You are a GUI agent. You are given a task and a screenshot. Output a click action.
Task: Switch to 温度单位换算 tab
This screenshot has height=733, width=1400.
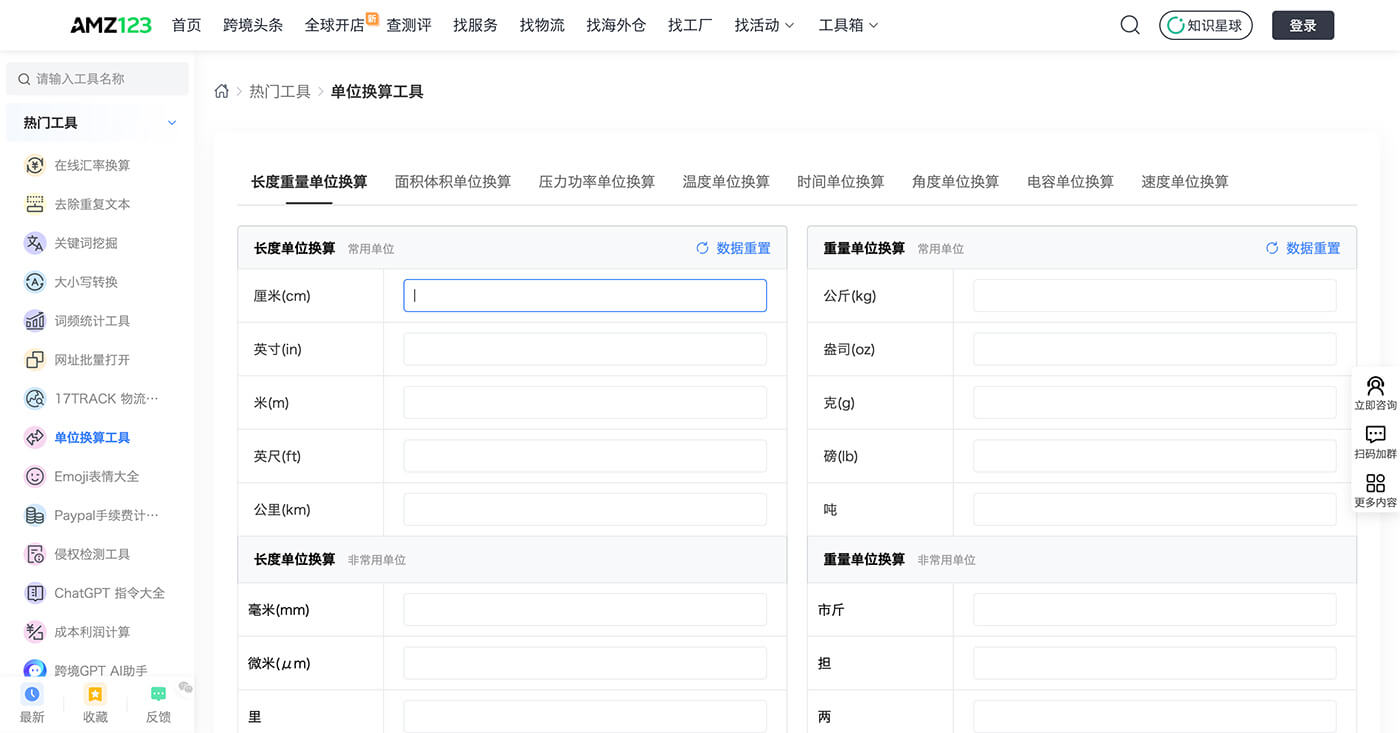tap(726, 181)
